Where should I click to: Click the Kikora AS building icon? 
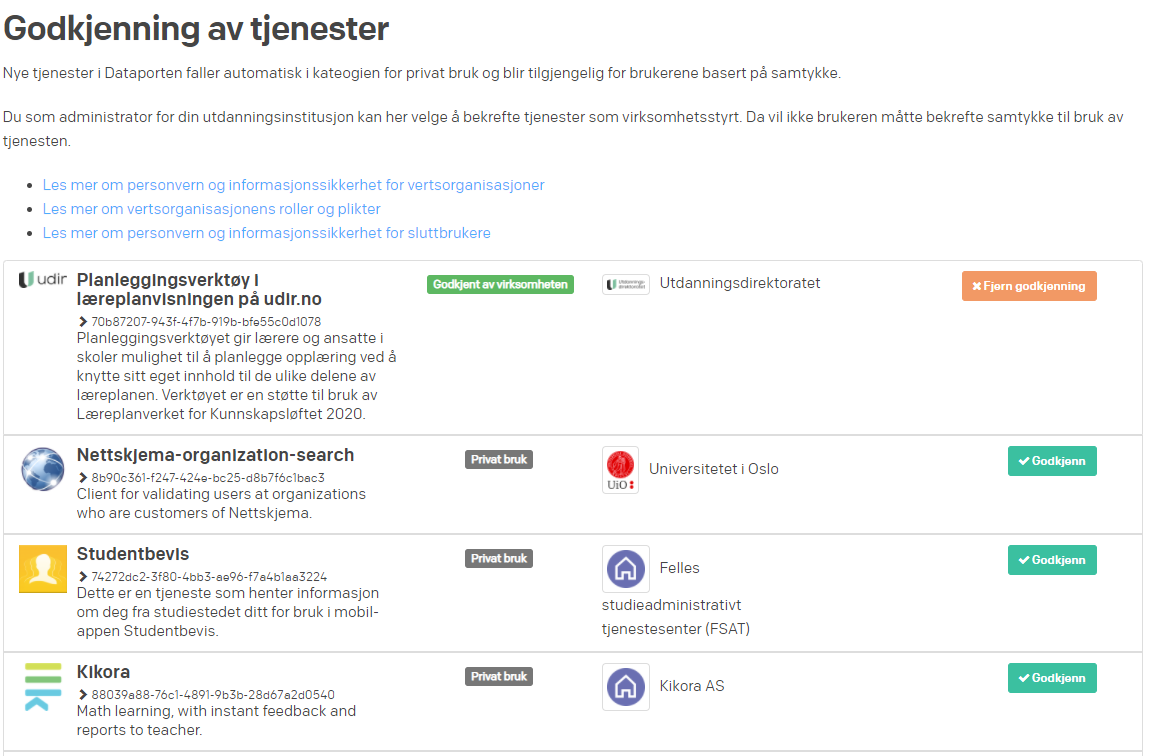[x=625, y=687]
